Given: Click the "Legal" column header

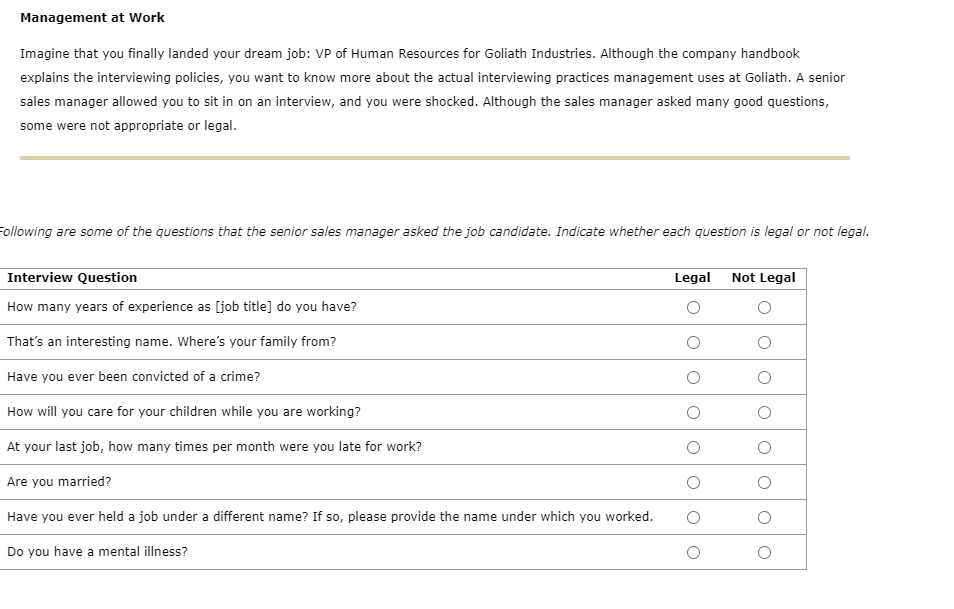Looking at the screenshot, I should [x=692, y=277].
